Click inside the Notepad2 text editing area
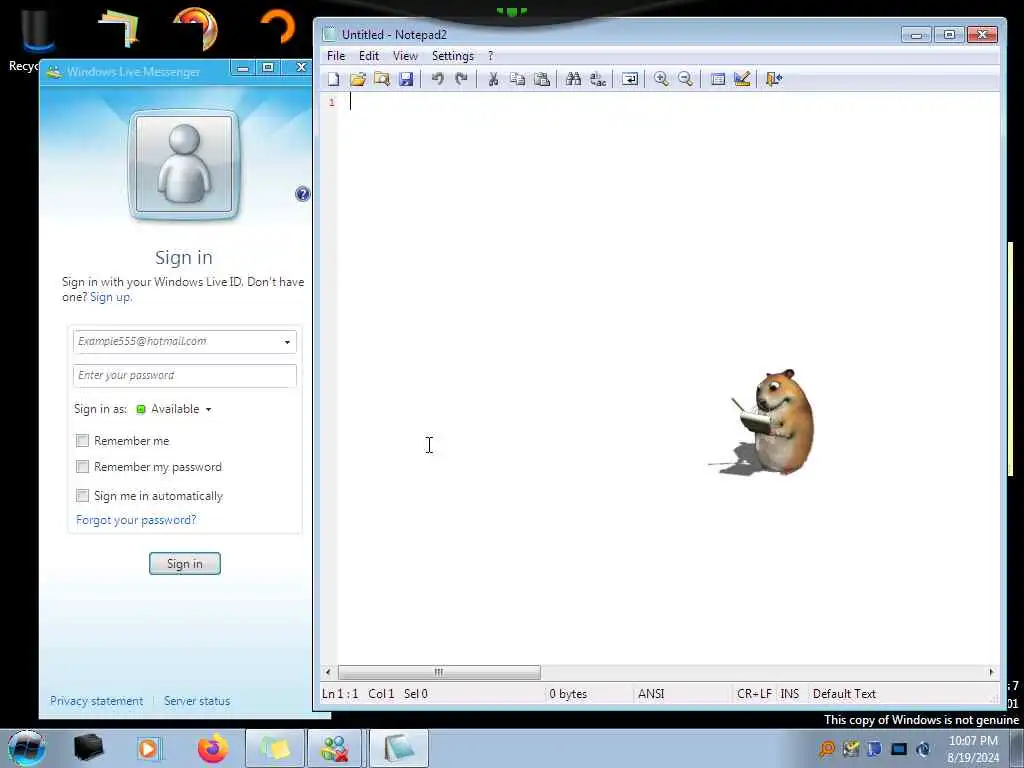Screen dimensions: 1024x768 pos(669,379)
